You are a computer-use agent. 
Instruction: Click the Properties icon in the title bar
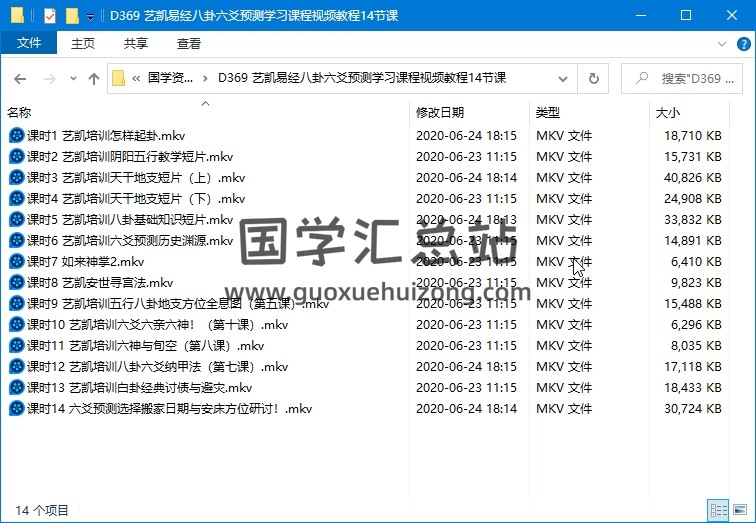tap(50, 16)
